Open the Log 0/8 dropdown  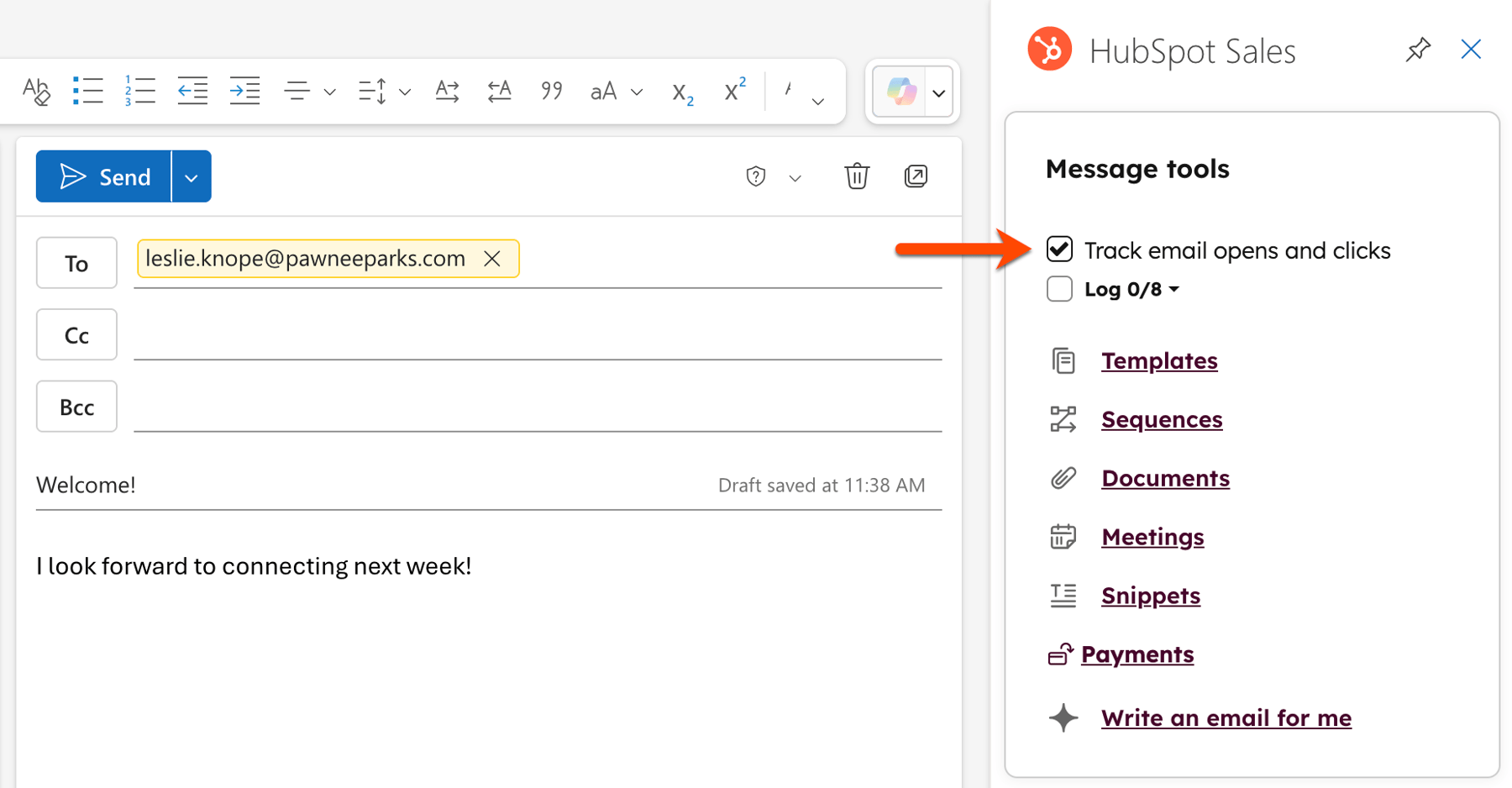coord(1175,289)
